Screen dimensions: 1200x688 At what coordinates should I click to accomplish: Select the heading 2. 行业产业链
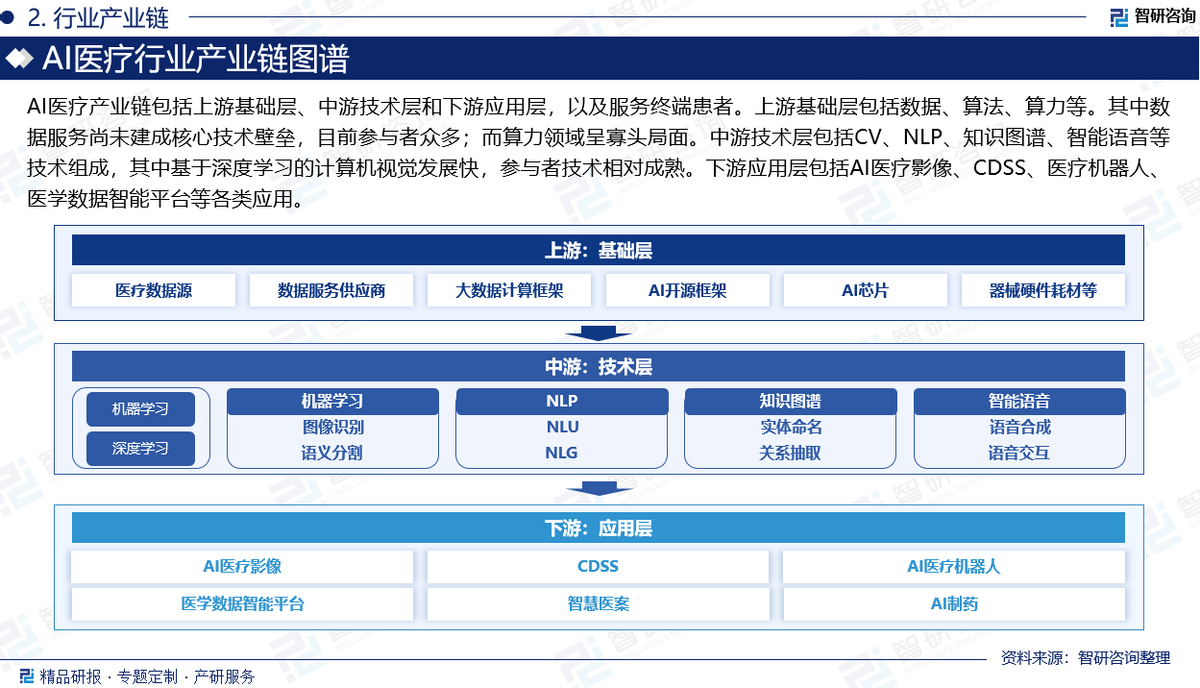pos(98,17)
